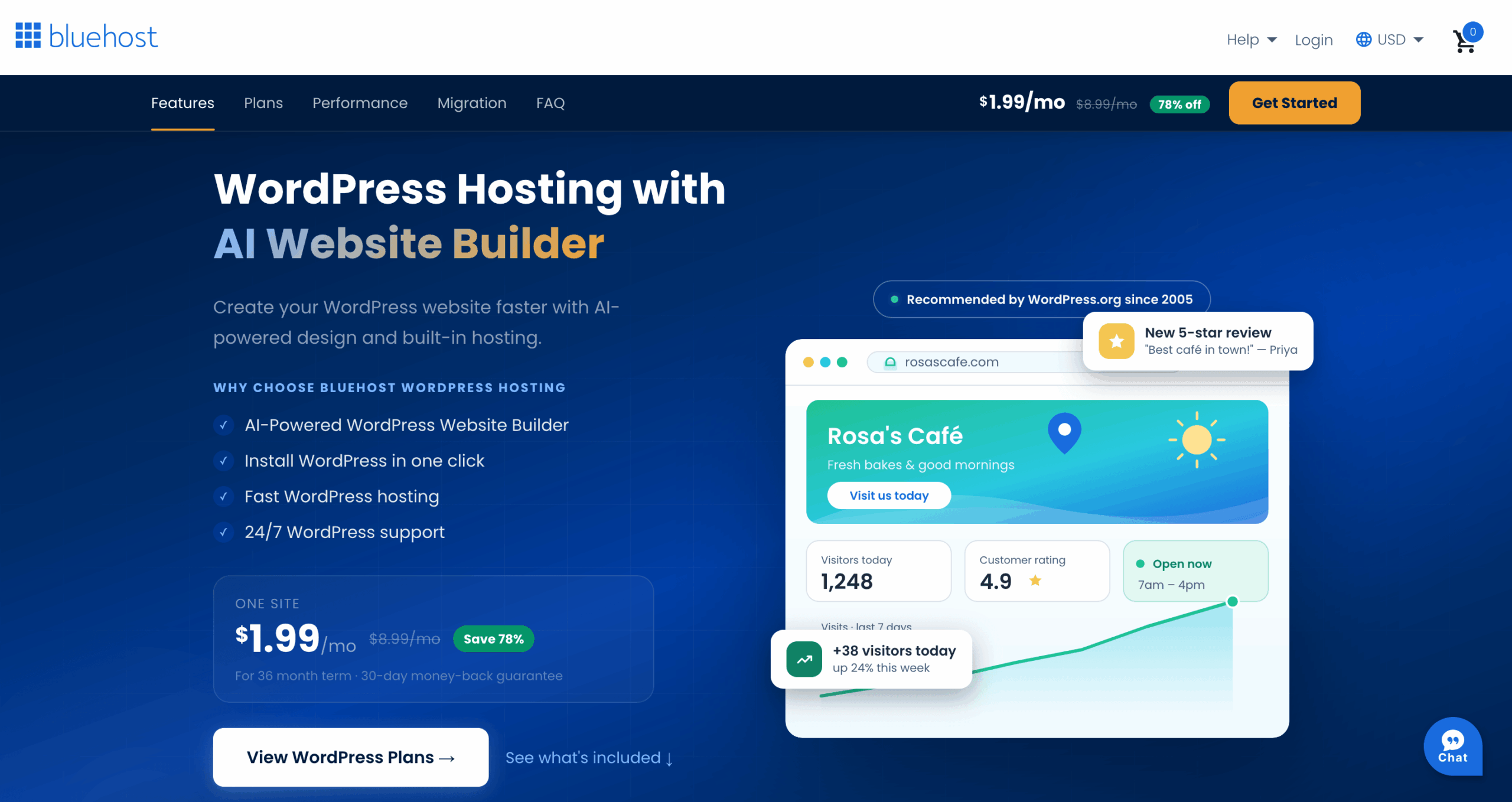Image resolution: width=1512 pixels, height=802 pixels.
Task: Click the green trending-up visitors icon
Action: tap(804, 659)
